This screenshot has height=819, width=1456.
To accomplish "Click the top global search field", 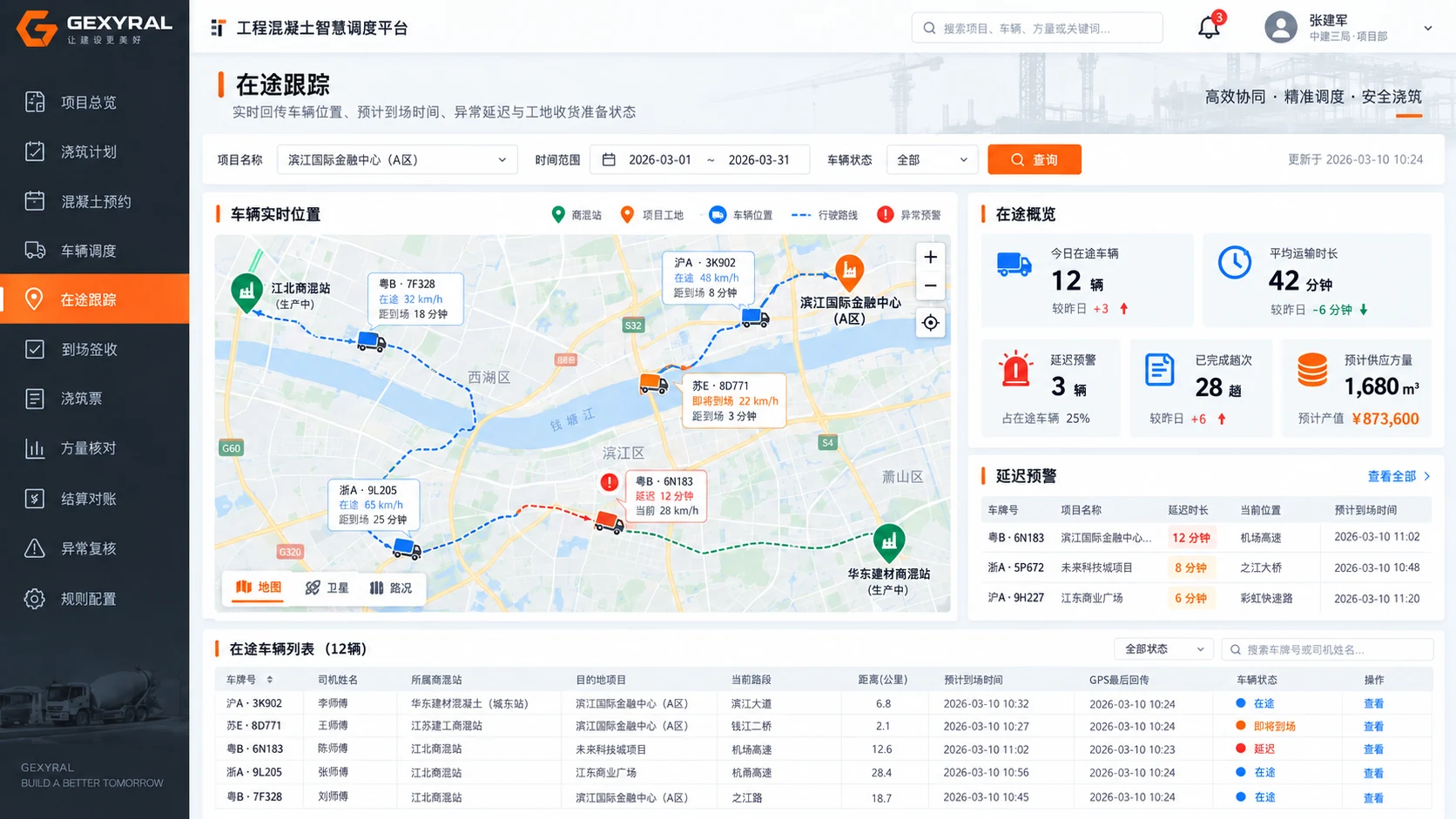I will pos(1037,28).
